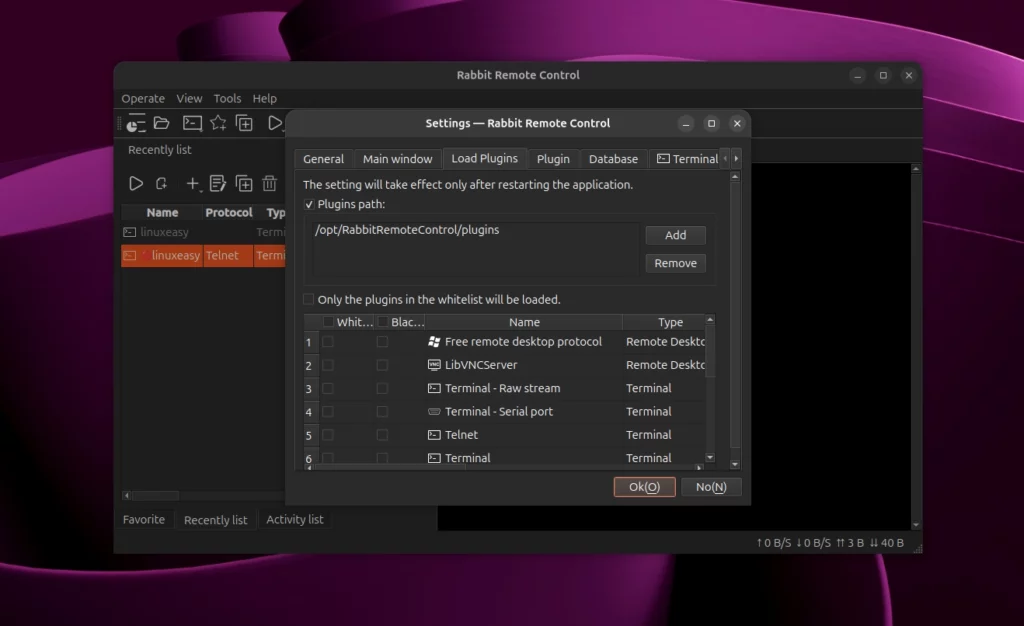Image resolution: width=1024 pixels, height=626 pixels.
Task: Click the refresh icon in Recently list toolbar
Action: tap(161, 183)
